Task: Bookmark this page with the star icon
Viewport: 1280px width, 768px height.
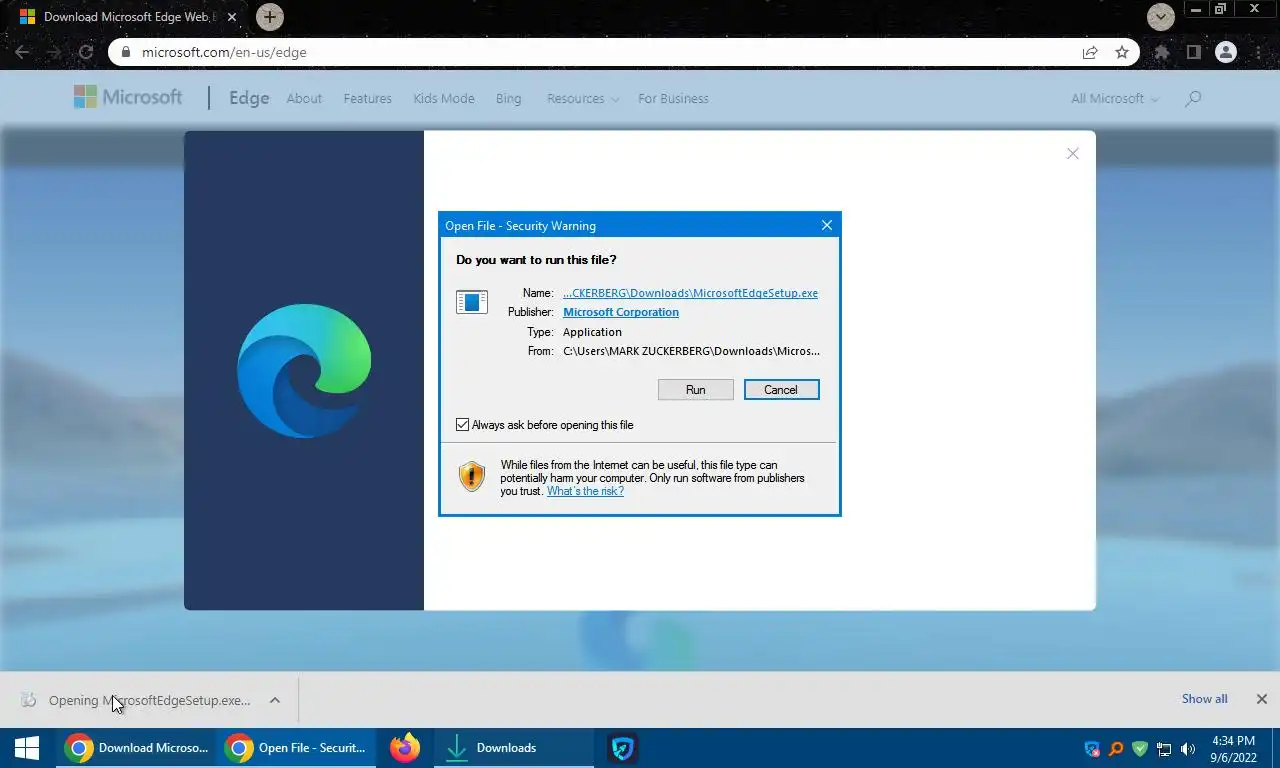Action: pyautogui.click(x=1122, y=52)
